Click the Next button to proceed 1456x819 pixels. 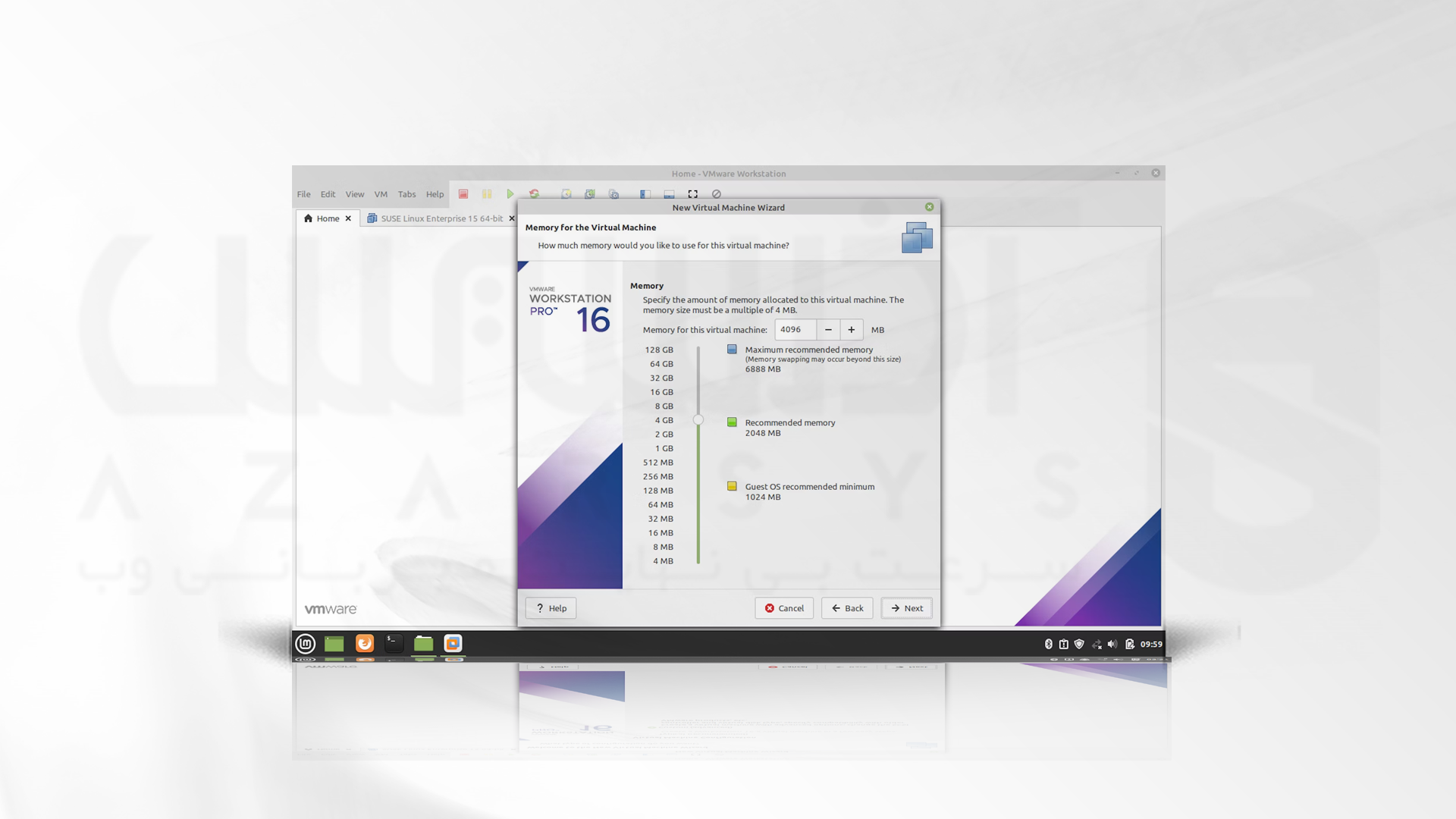[x=905, y=607]
